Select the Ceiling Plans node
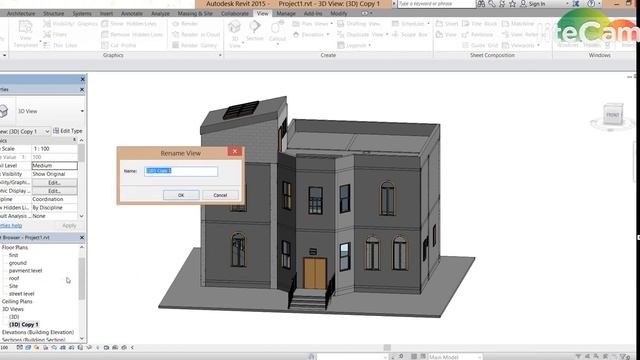Image resolution: width=640 pixels, height=360 pixels. 17,302
